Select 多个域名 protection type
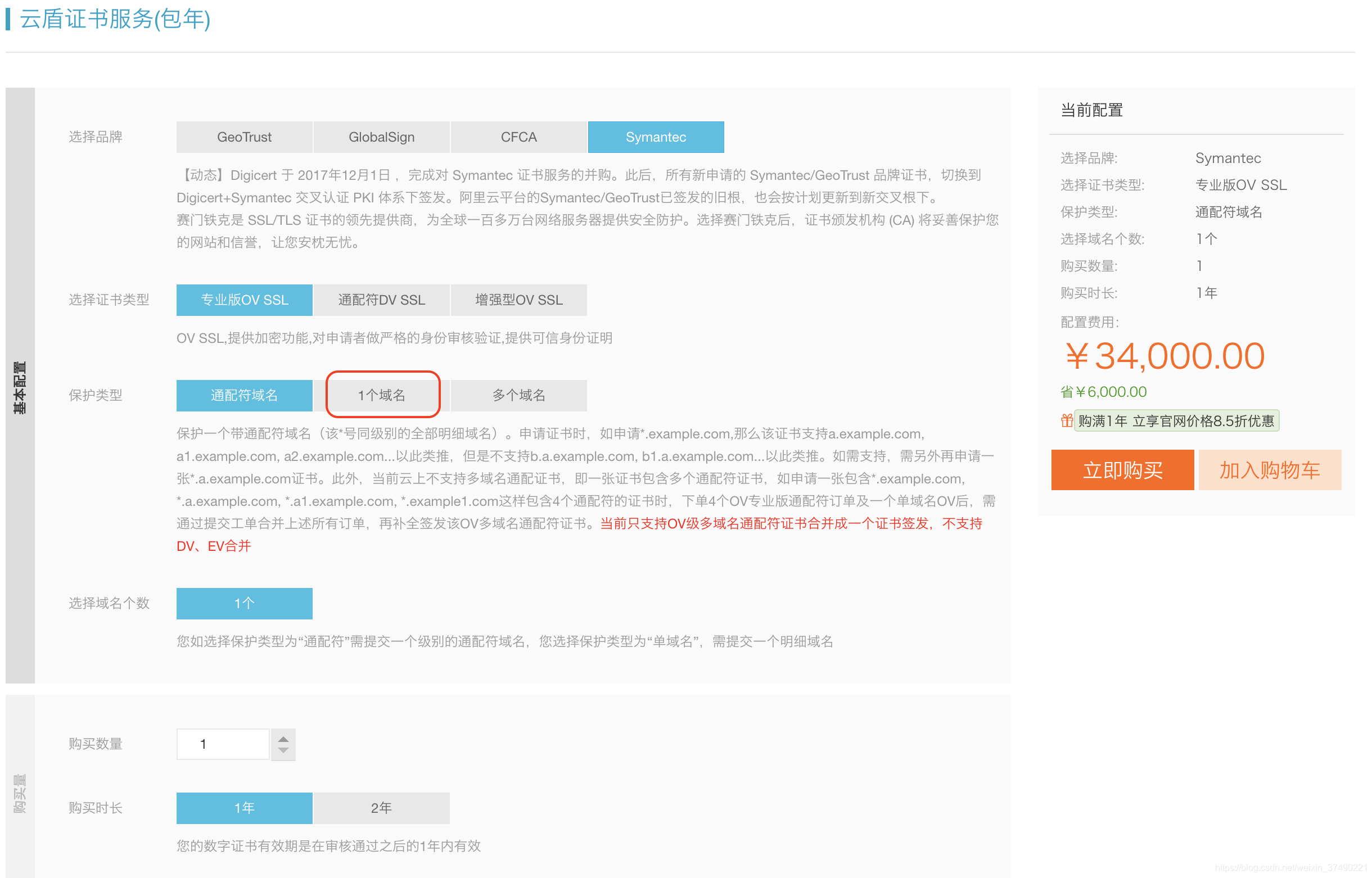The height and width of the screenshot is (878, 1372). point(519,396)
